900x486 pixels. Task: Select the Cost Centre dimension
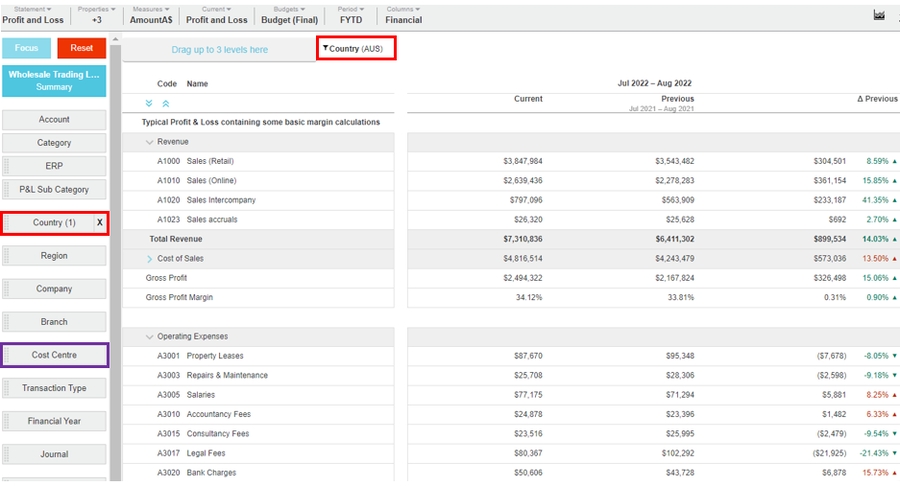click(54, 355)
